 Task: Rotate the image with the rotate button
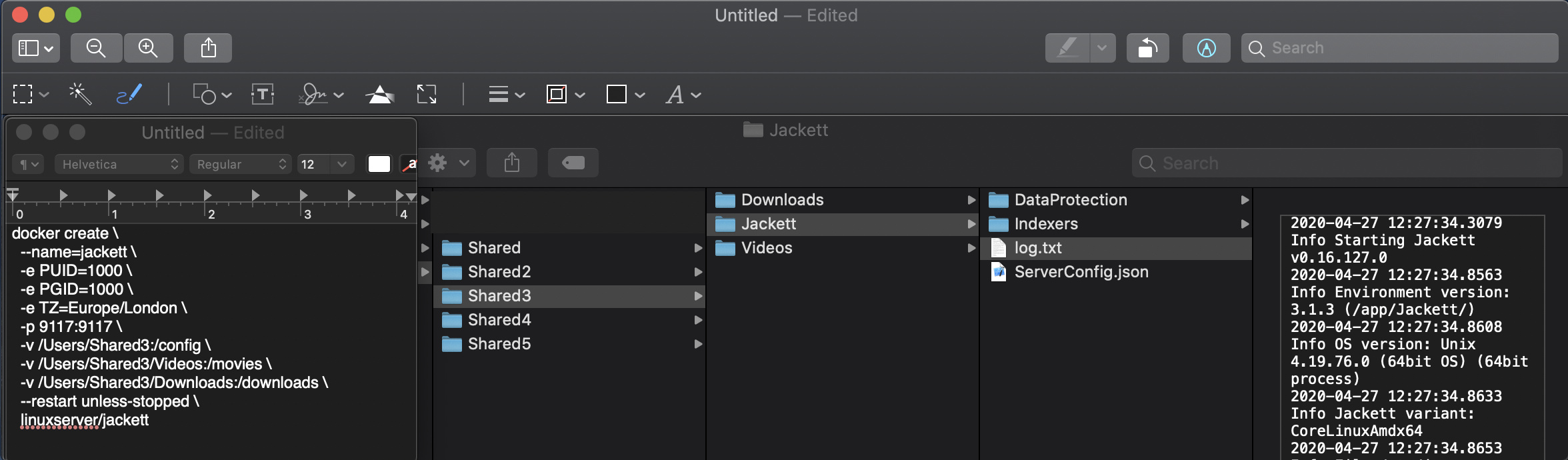(1147, 48)
